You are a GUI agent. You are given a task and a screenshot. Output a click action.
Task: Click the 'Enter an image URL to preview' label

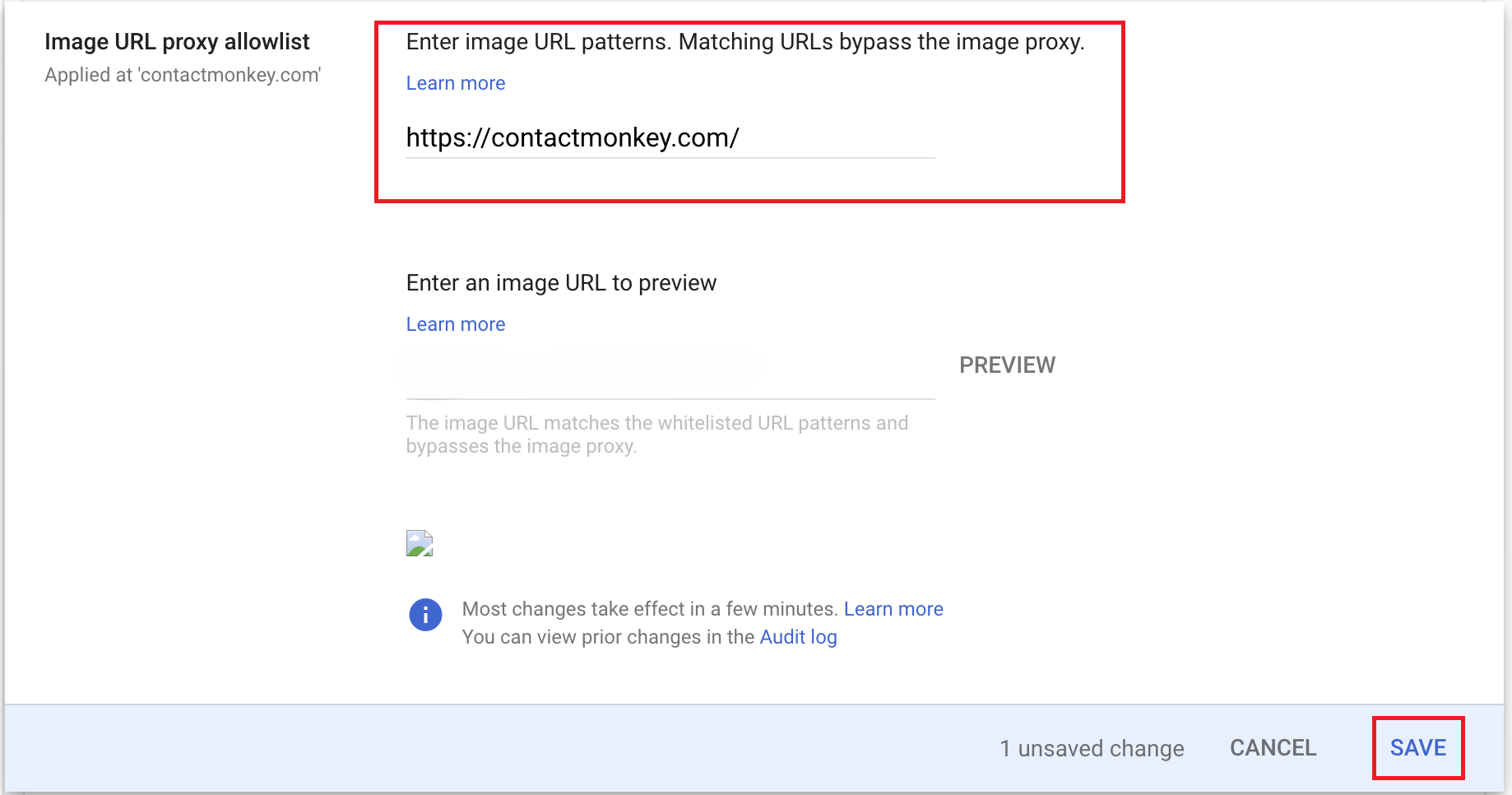561,283
